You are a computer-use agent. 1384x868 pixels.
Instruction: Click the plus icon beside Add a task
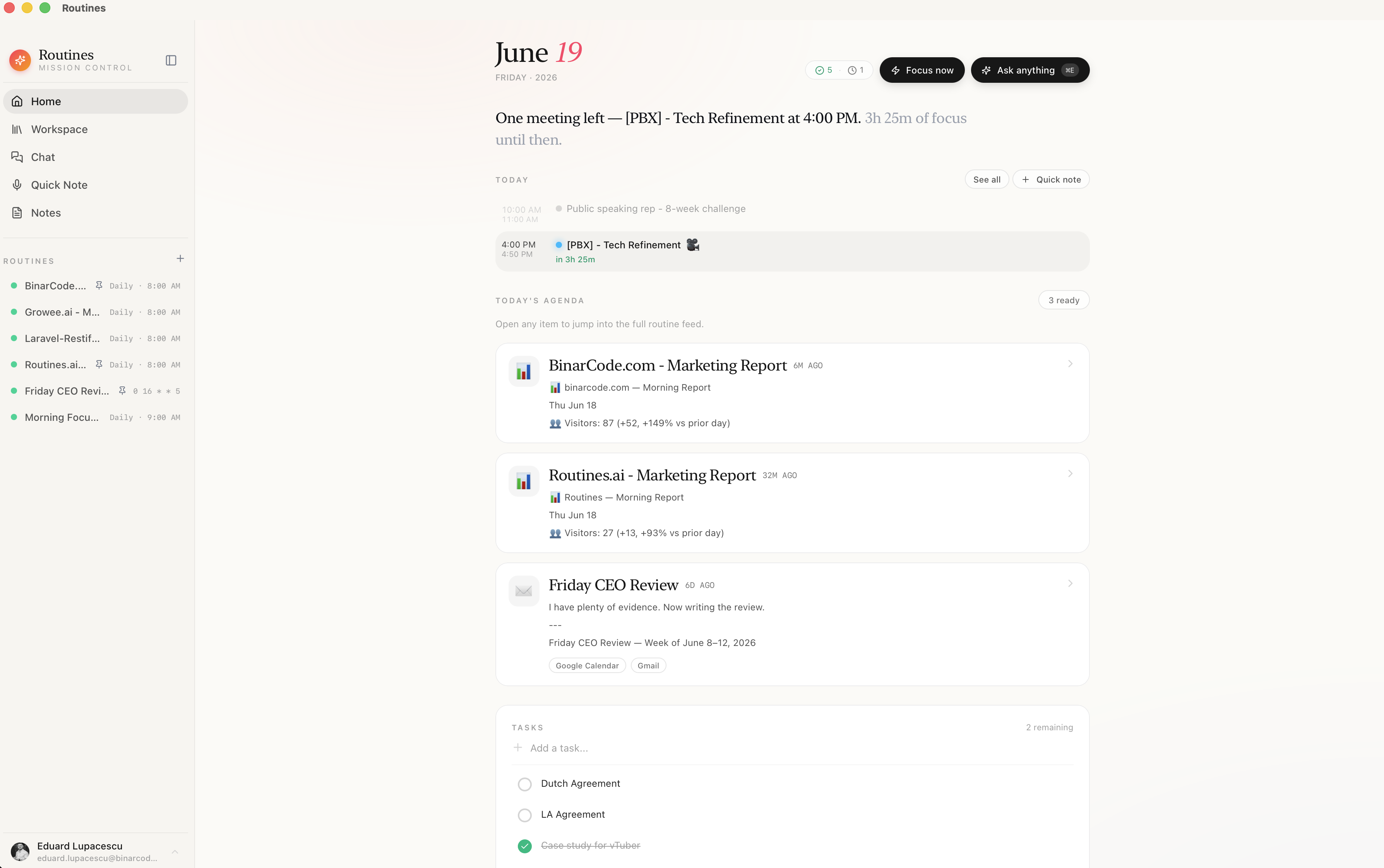518,747
